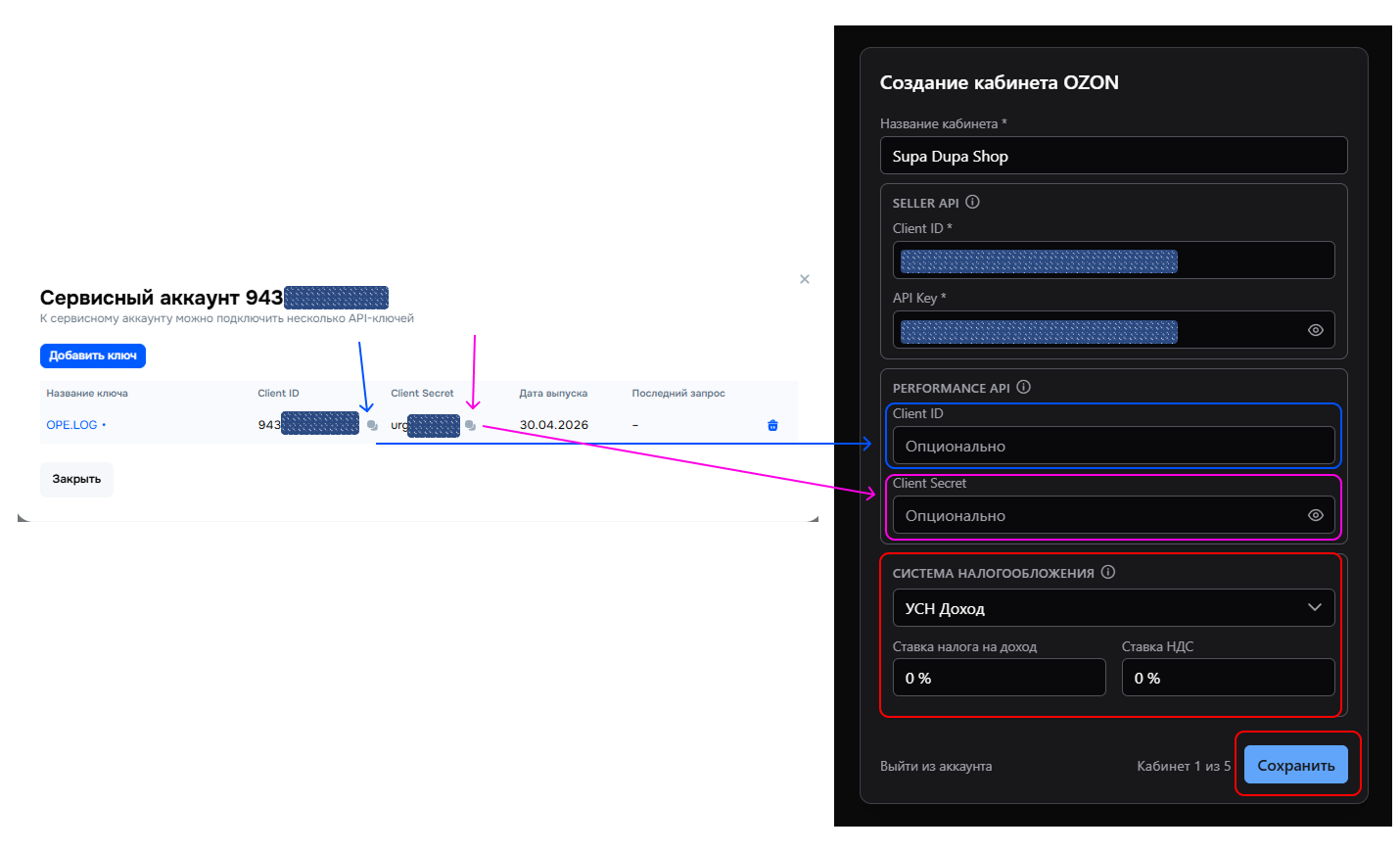The height and width of the screenshot is (852, 1400).
Task: Close the service account dialog with the X
Action: (x=805, y=279)
